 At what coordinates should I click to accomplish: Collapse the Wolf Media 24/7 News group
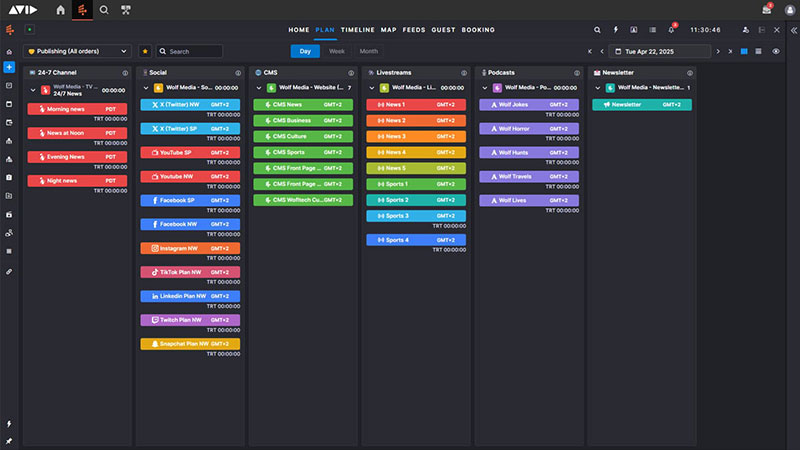(33, 90)
